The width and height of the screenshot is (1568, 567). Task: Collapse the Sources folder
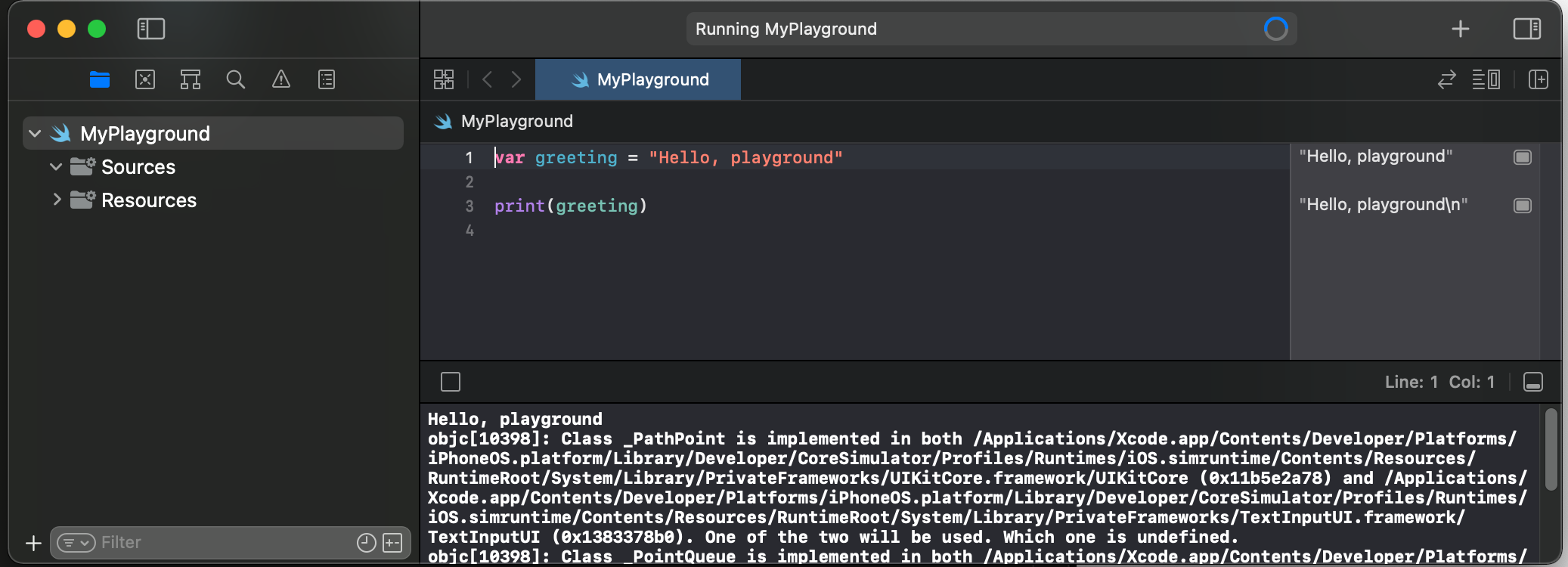(x=56, y=167)
